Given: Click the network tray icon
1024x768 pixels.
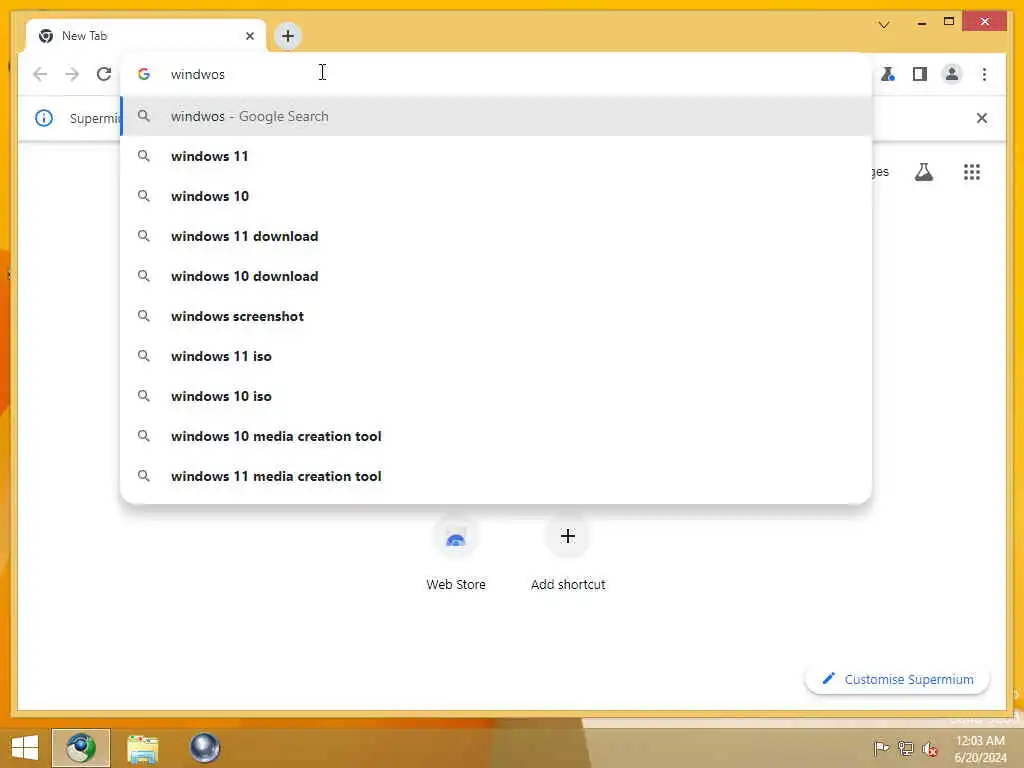Looking at the screenshot, I should click(905, 748).
